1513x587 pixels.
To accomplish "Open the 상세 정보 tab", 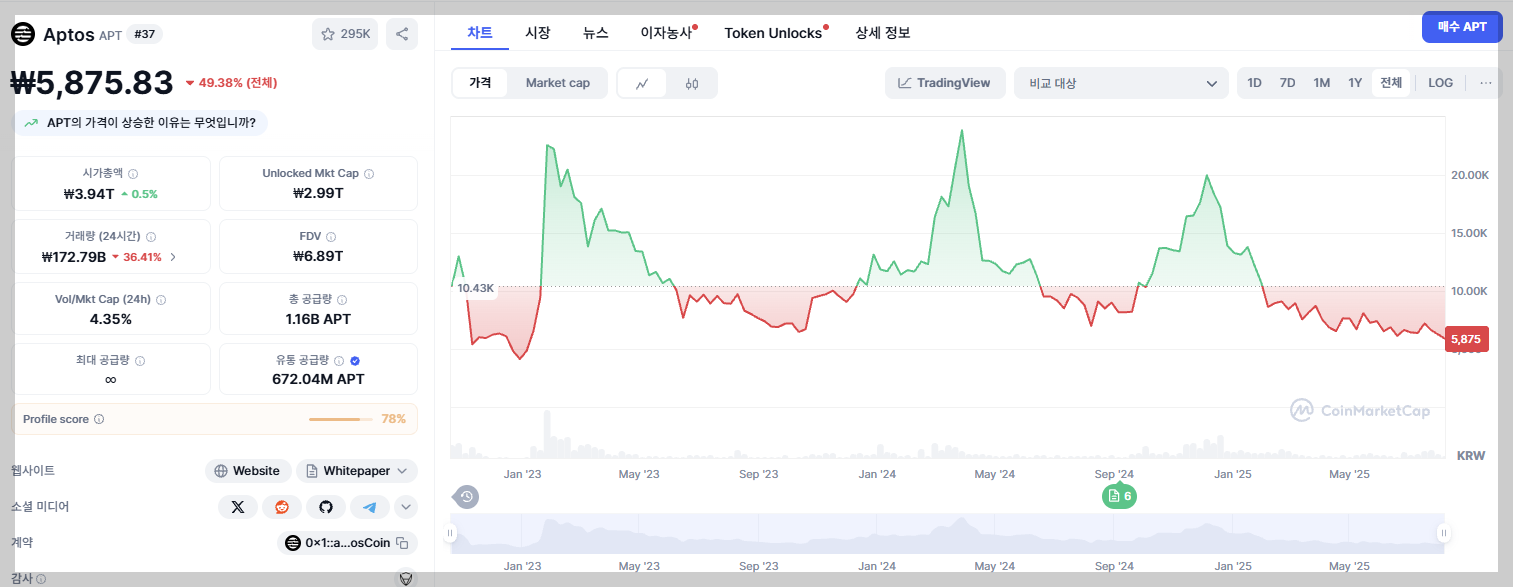I will (x=883, y=32).
